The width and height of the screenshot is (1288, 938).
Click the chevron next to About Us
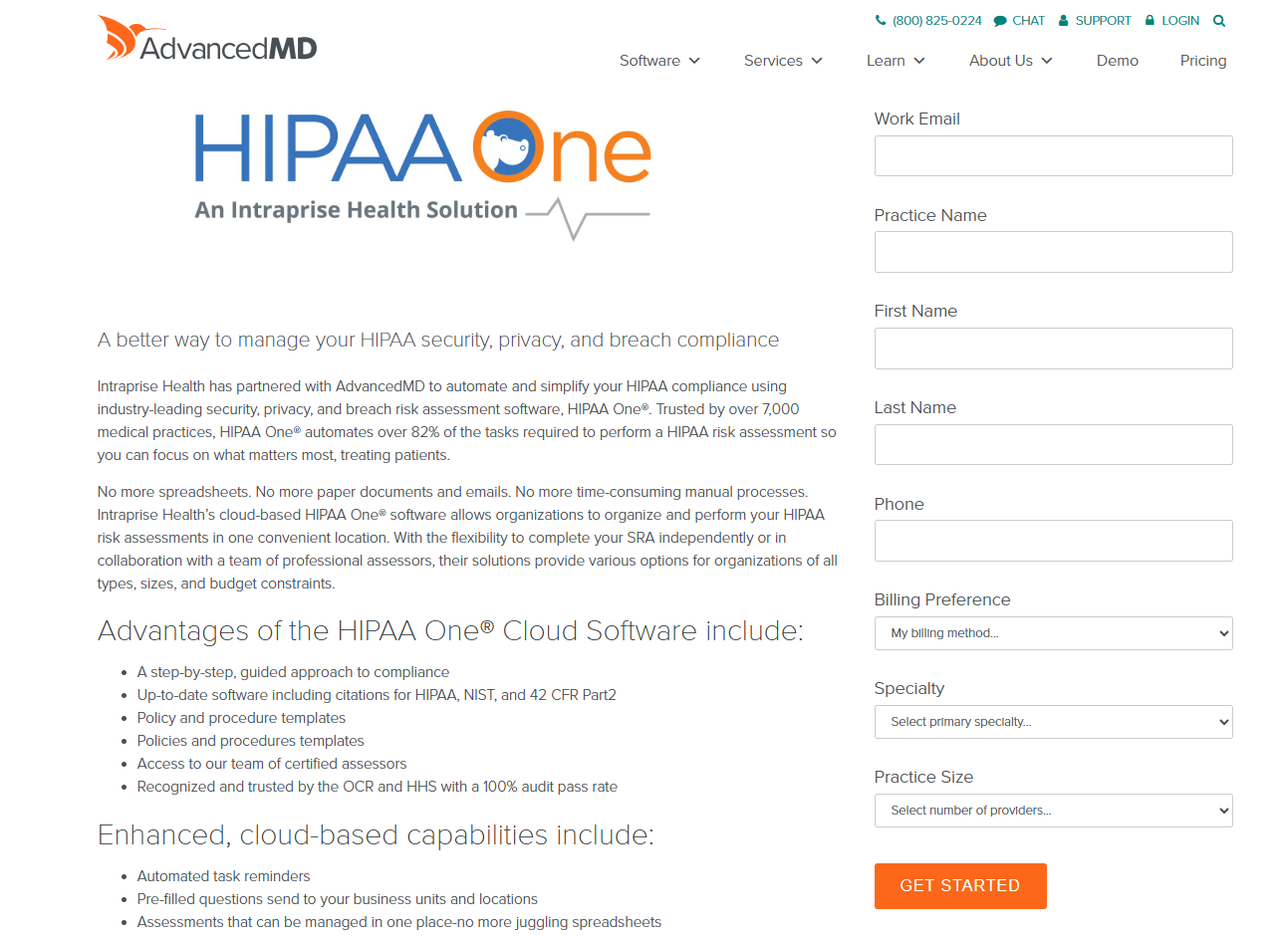pos(1047,61)
